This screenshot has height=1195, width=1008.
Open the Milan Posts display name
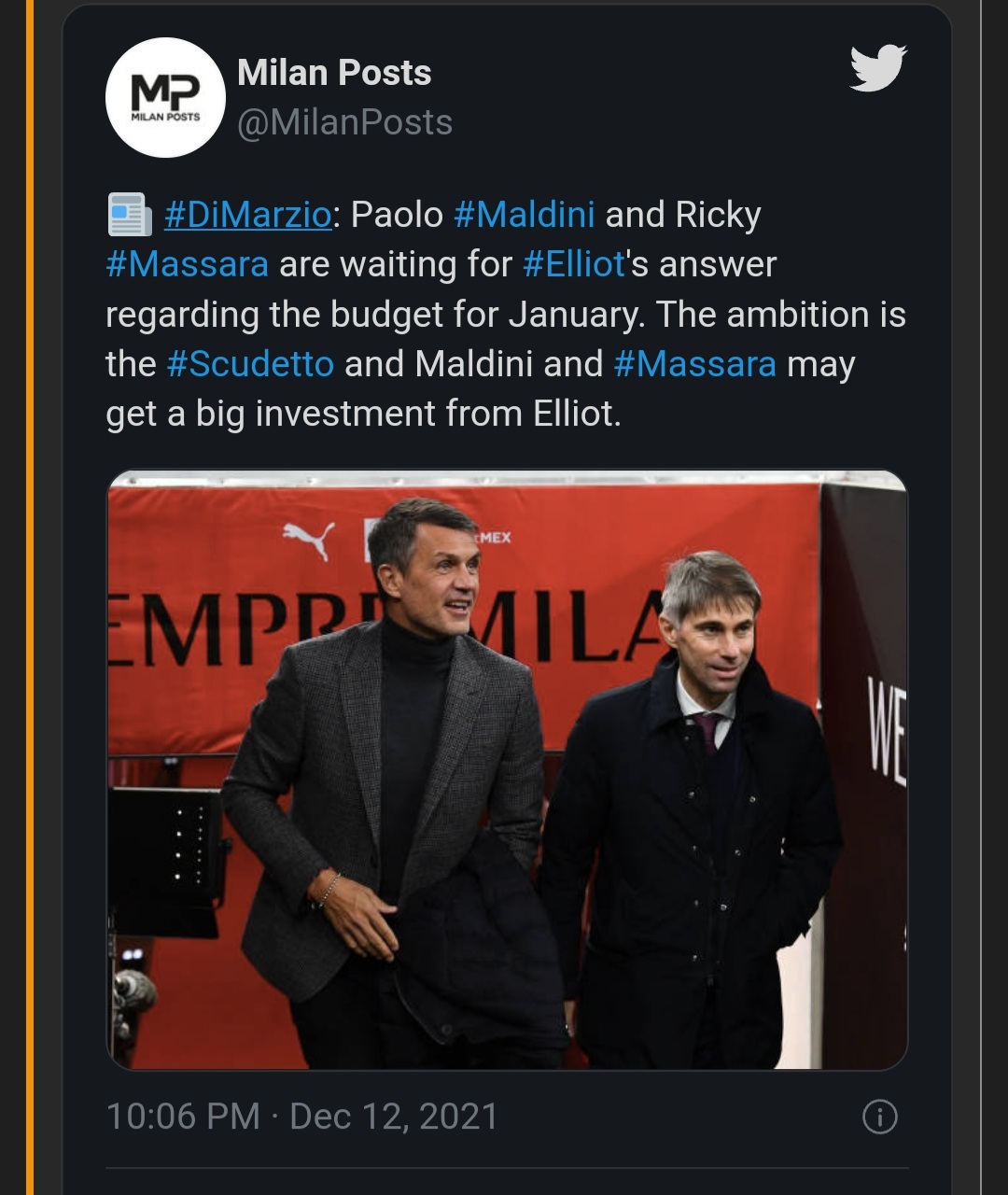[334, 73]
